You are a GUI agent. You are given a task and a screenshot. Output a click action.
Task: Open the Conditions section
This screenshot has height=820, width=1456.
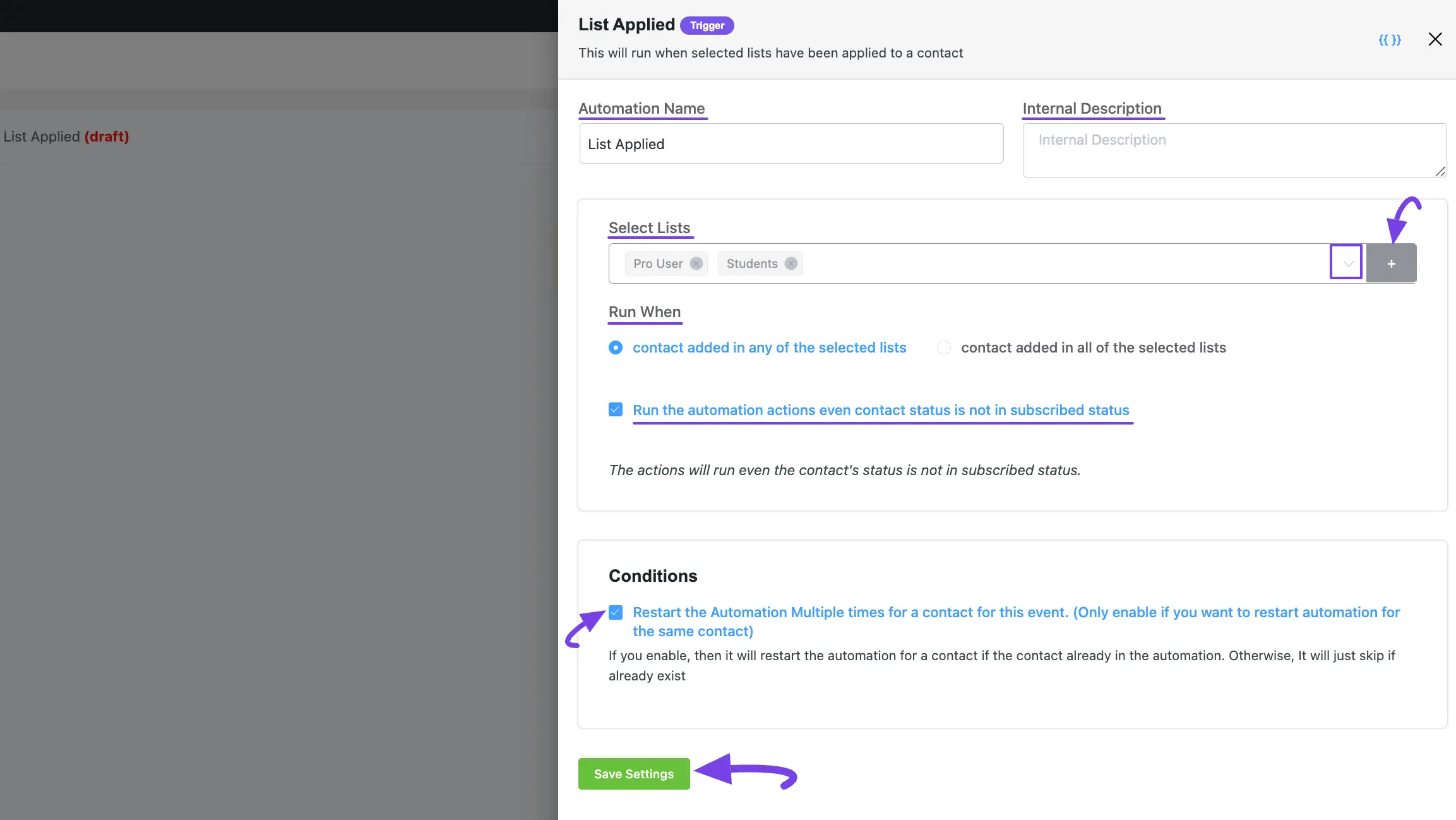(652, 575)
